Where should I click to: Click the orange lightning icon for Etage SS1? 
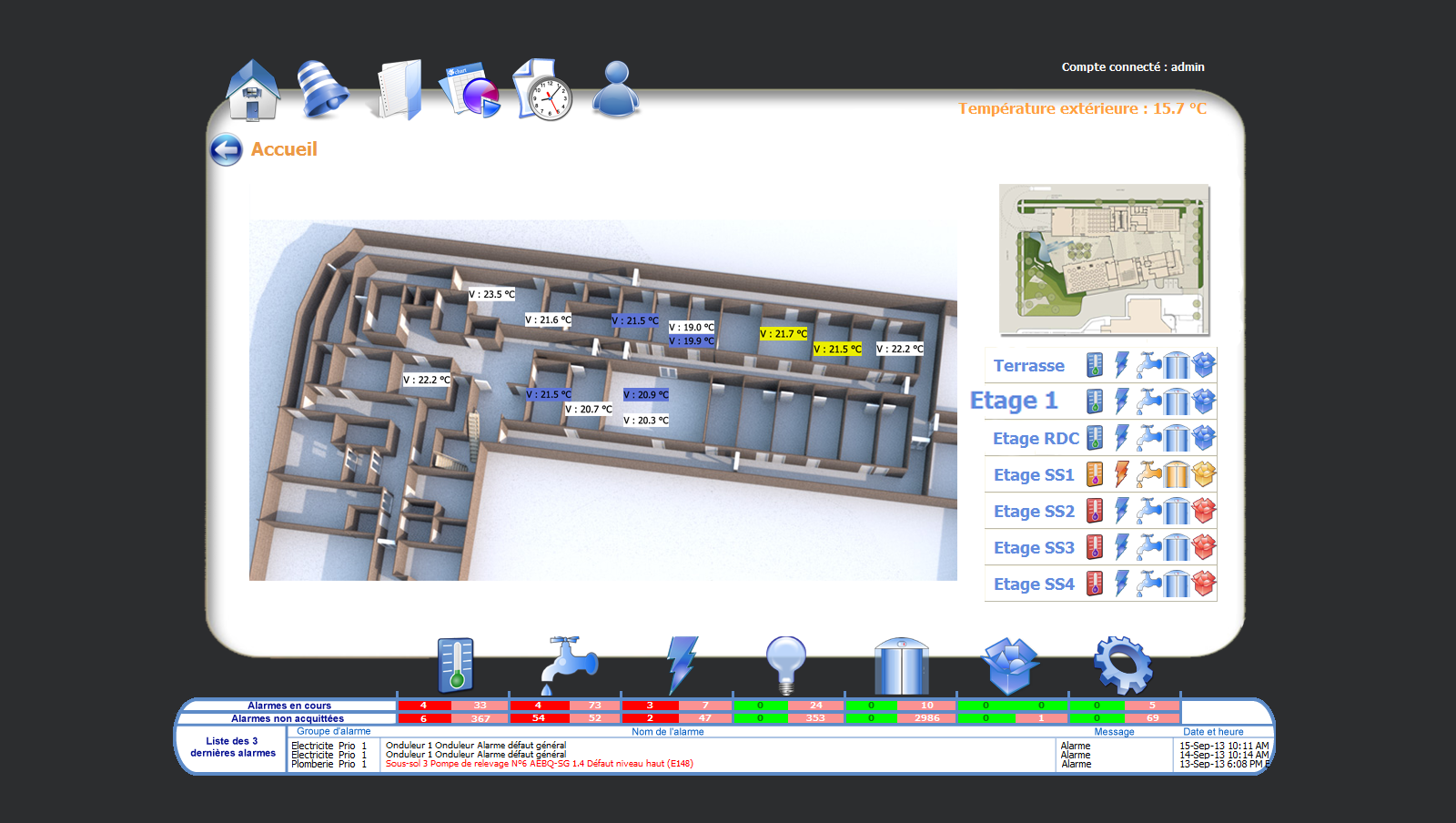point(1122,474)
